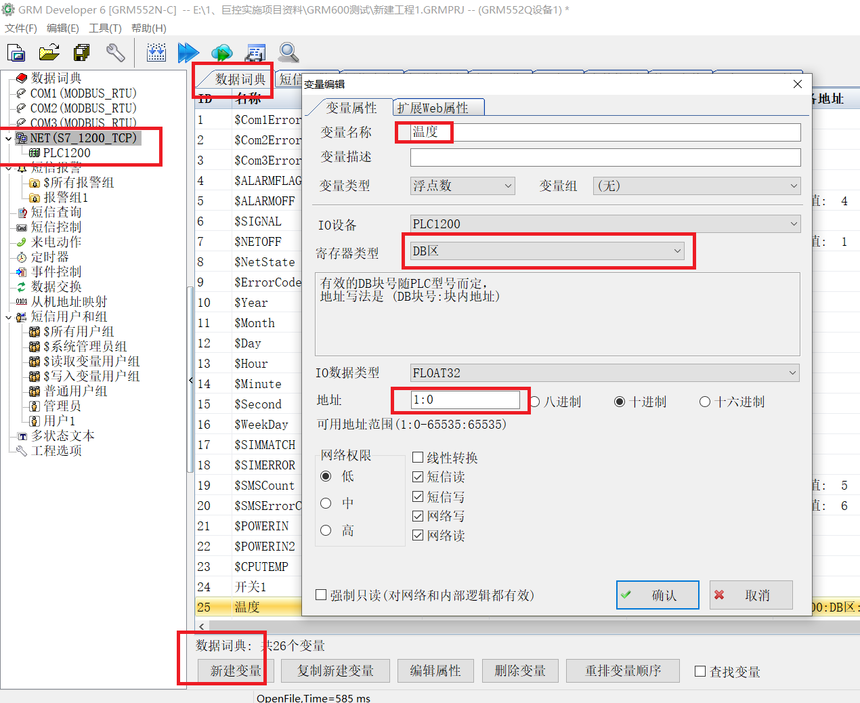Cancel with the 取消 button

[751, 595]
